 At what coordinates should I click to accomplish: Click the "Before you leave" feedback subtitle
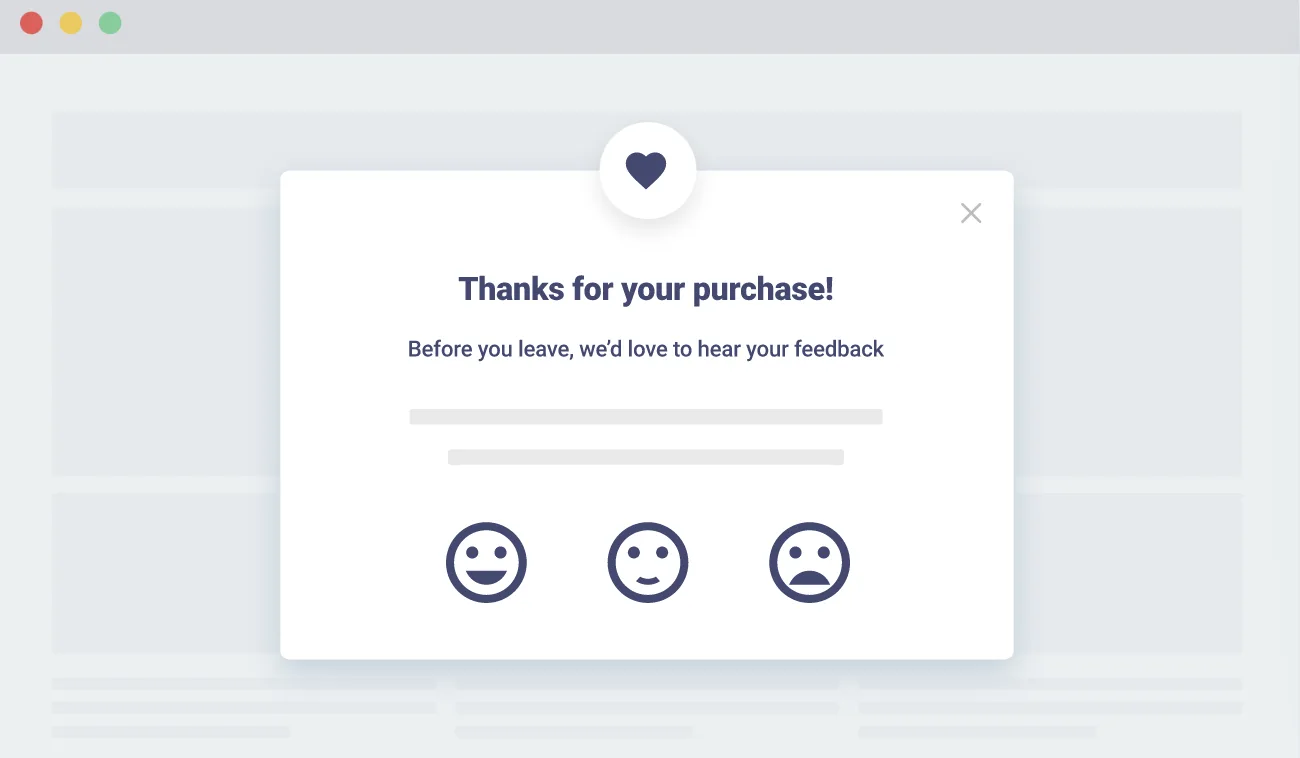point(646,349)
